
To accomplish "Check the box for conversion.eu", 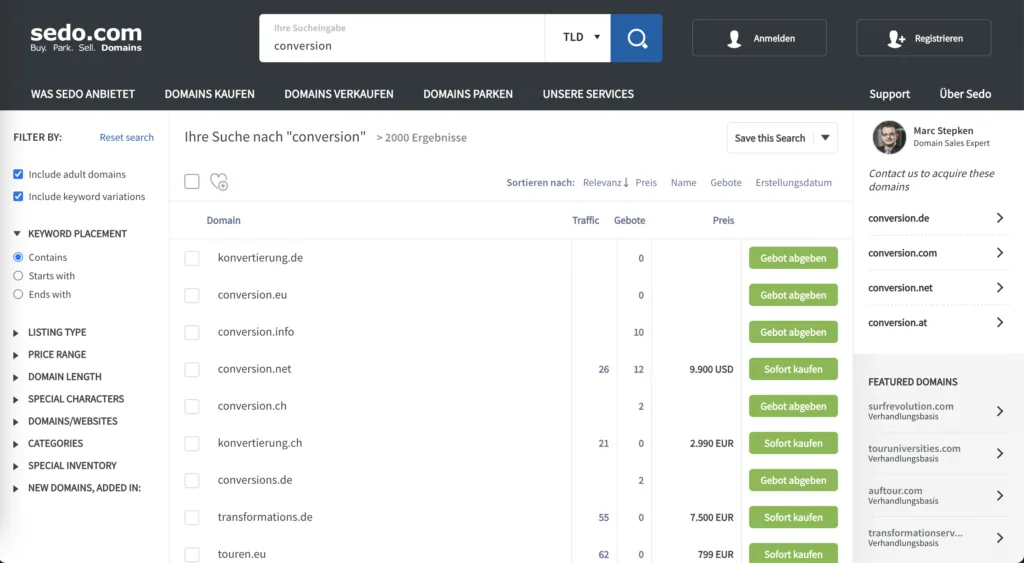I will point(192,295).
